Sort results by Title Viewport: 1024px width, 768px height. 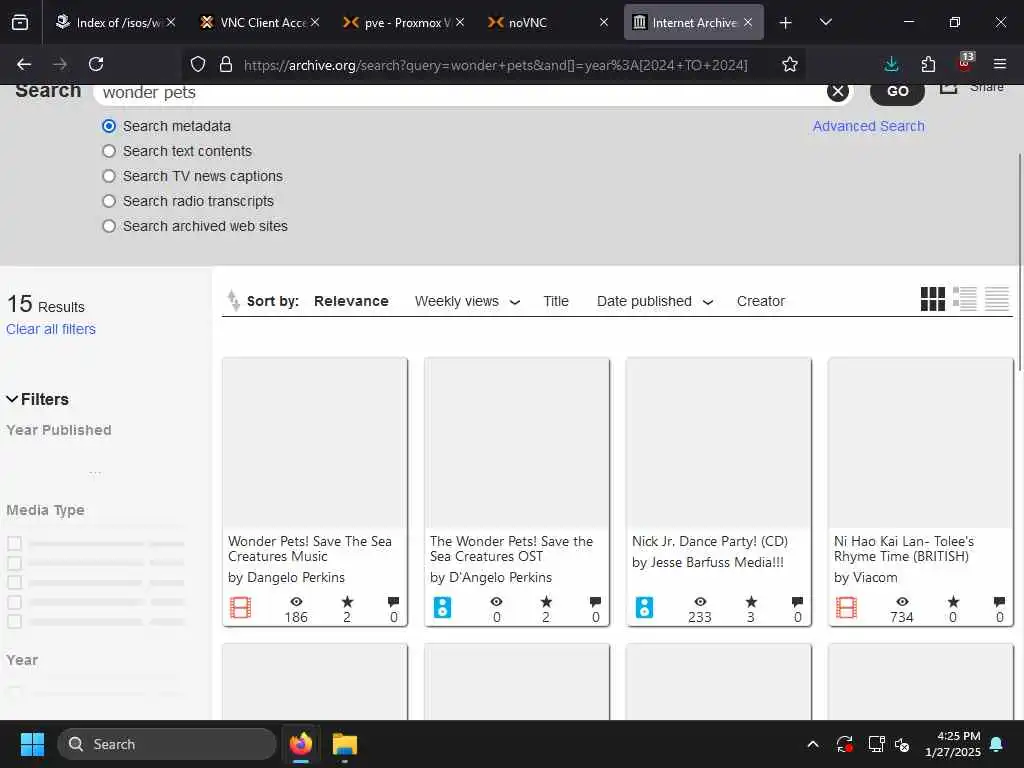pyautogui.click(x=556, y=301)
